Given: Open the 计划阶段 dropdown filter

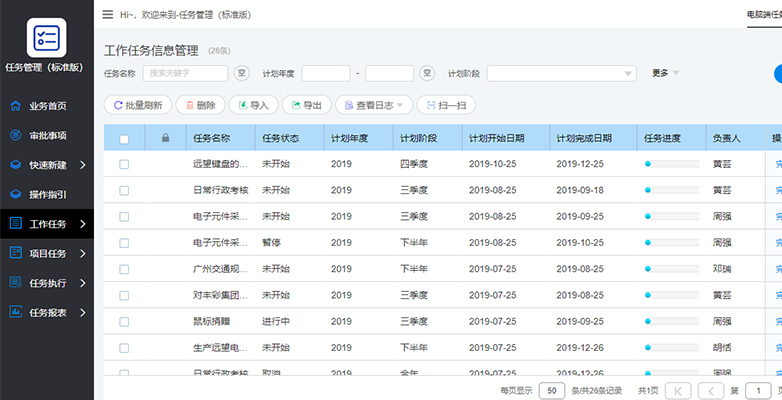Looking at the screenshot, I should pyautogui.click(x=561, y=73).
